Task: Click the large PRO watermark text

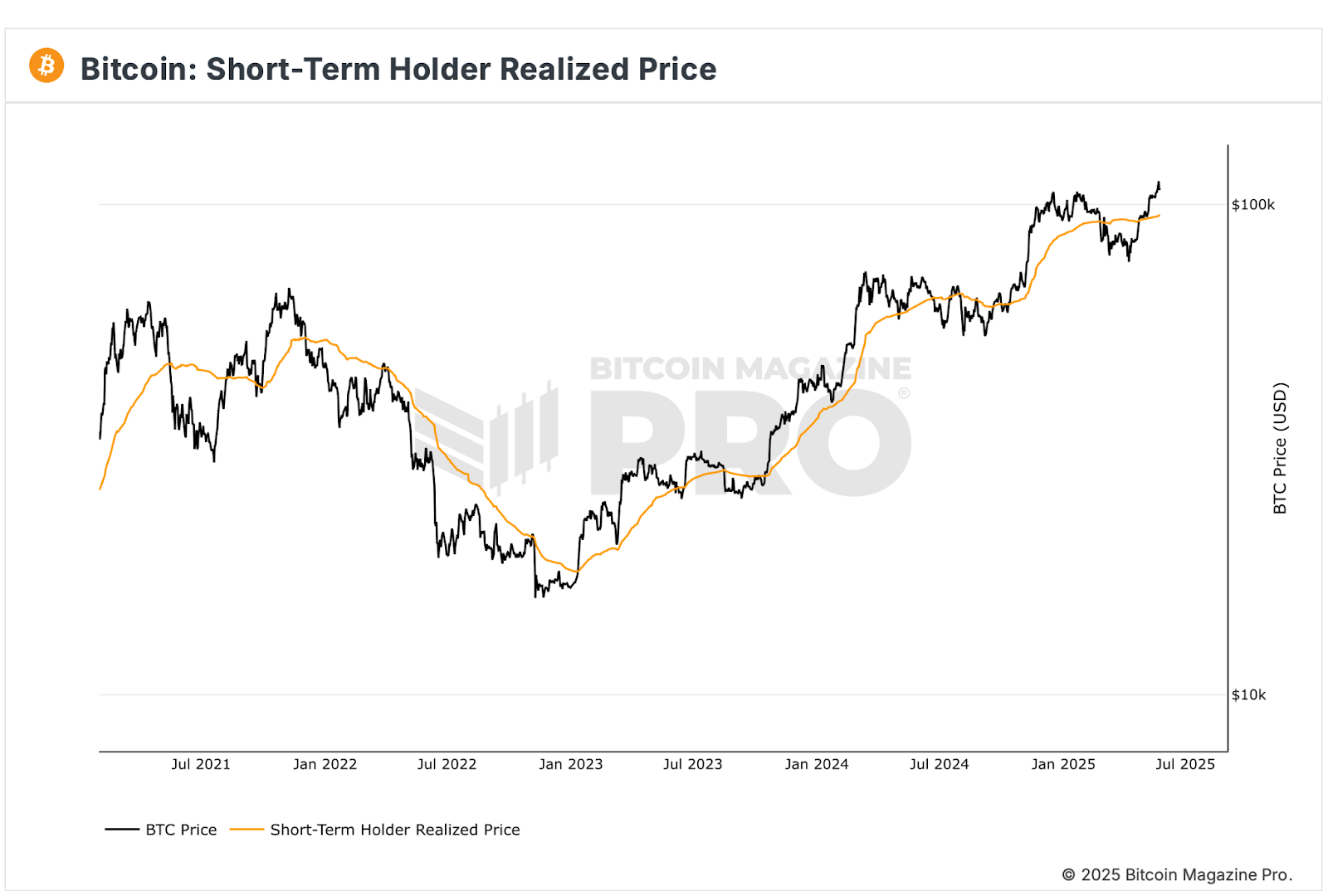Action: point(749,444)
